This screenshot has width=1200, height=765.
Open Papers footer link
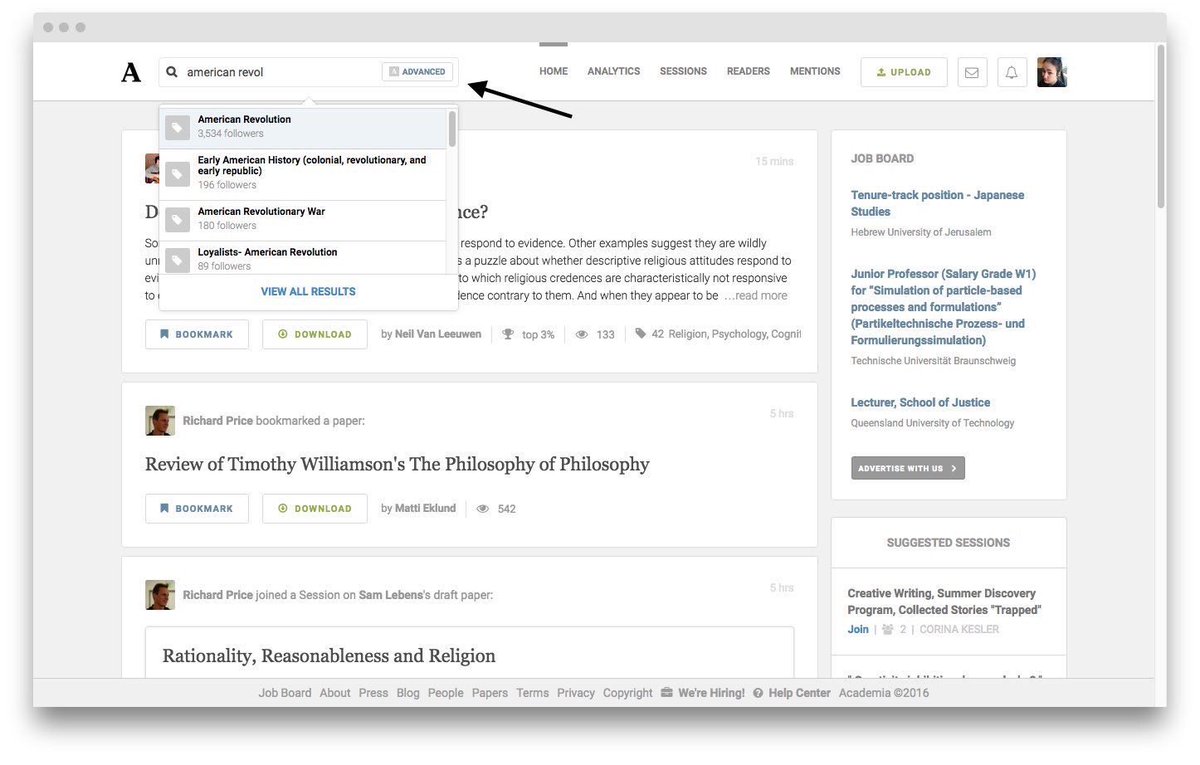click(490, 693)
